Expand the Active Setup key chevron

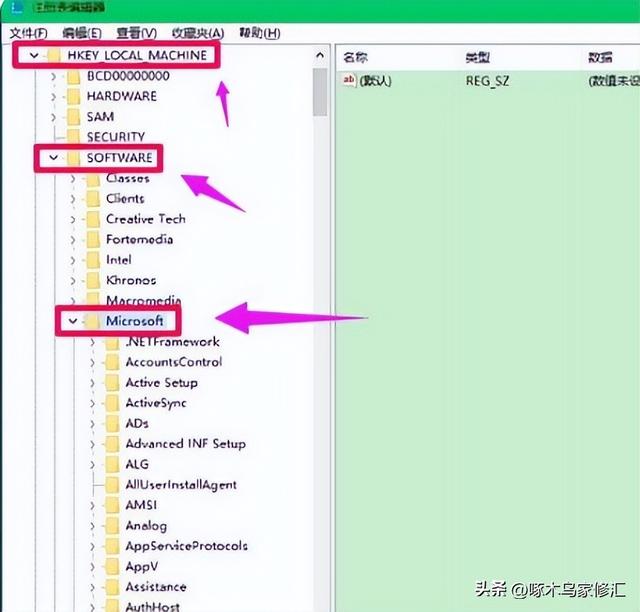93,383
